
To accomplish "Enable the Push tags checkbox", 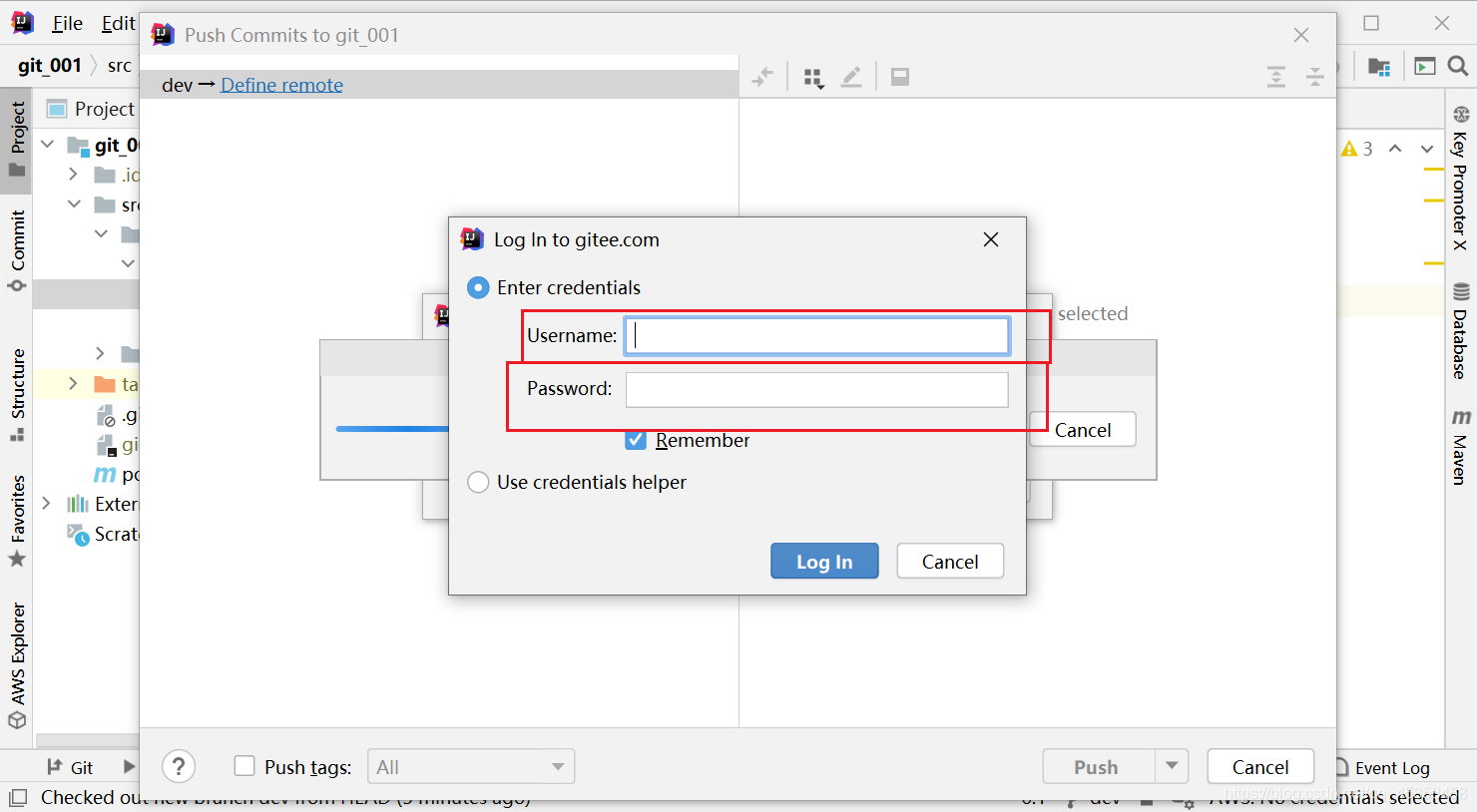I will tap(245, 766).
